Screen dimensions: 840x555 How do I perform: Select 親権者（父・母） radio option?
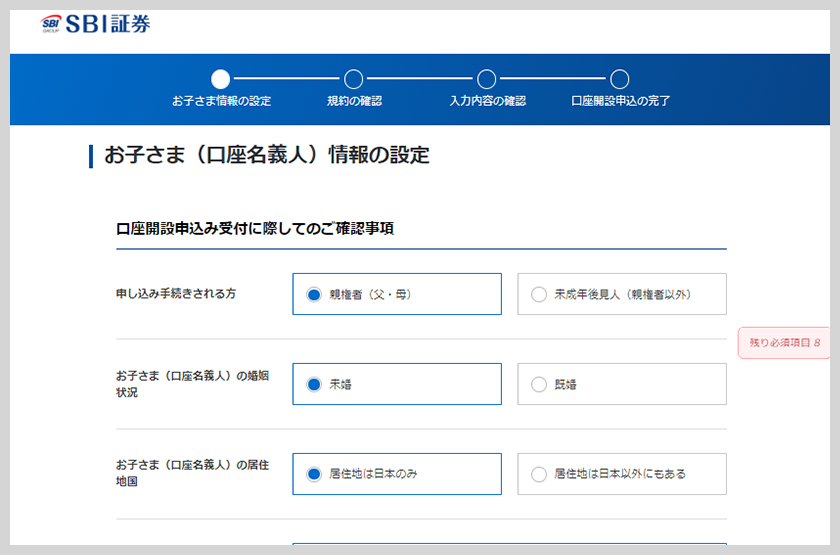point(397,294)
